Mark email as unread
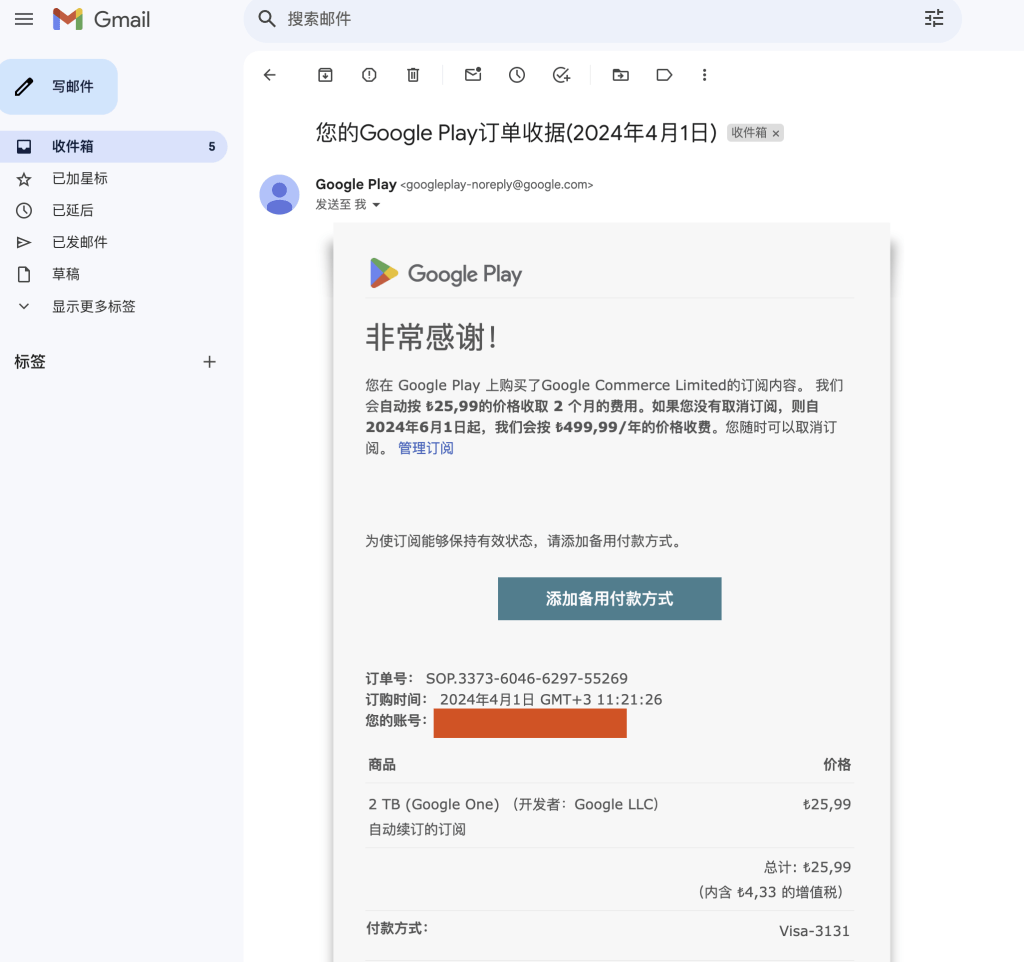This screenshot has width=1024, height=962. click(x=473, y=75)
